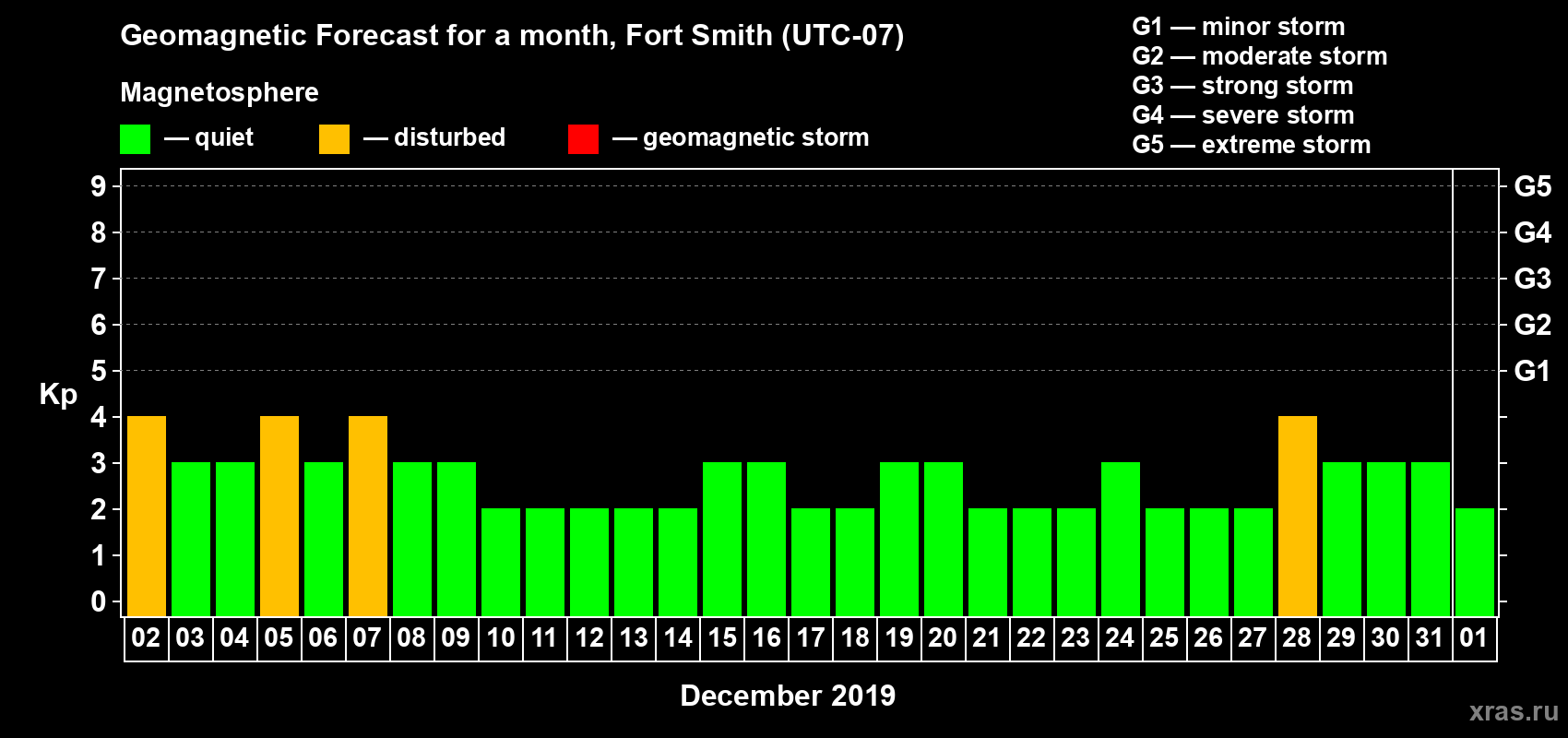
Task: Click the date label 01
Action: [x=1474, y=638]
